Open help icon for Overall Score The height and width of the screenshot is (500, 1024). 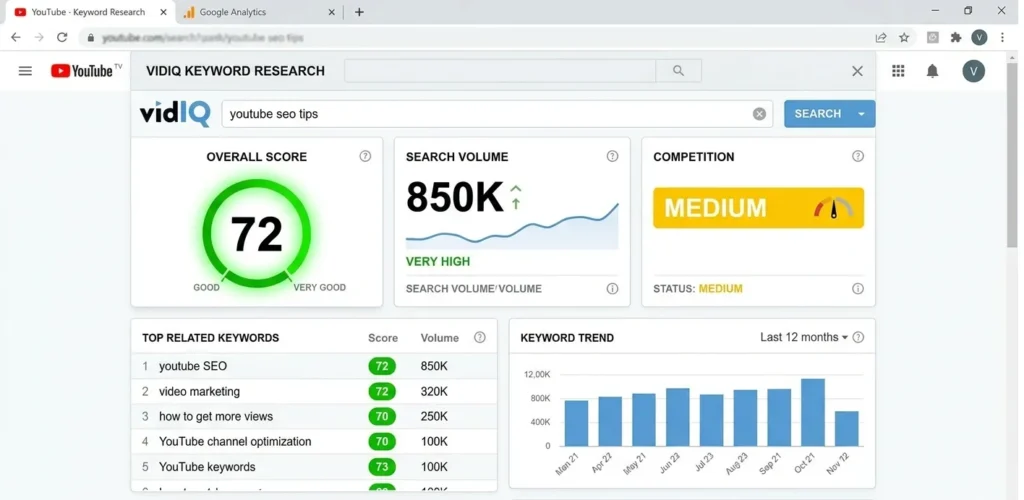[365, 156]
